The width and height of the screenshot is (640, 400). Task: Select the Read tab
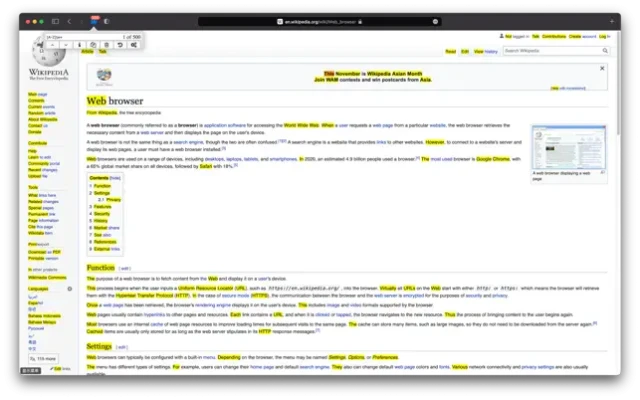click(451, 51)
